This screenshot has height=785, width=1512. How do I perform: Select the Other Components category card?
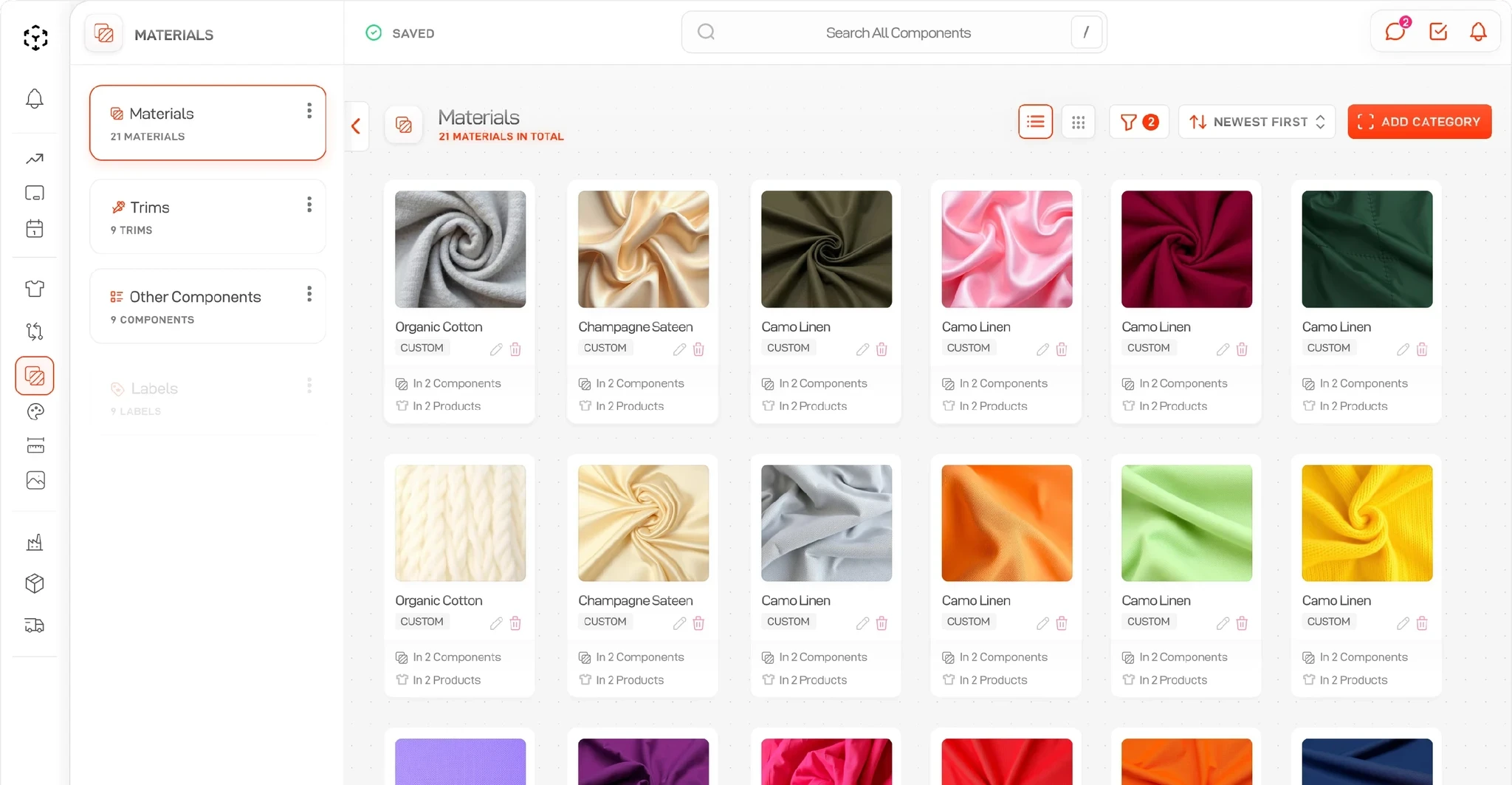(207, 306)
